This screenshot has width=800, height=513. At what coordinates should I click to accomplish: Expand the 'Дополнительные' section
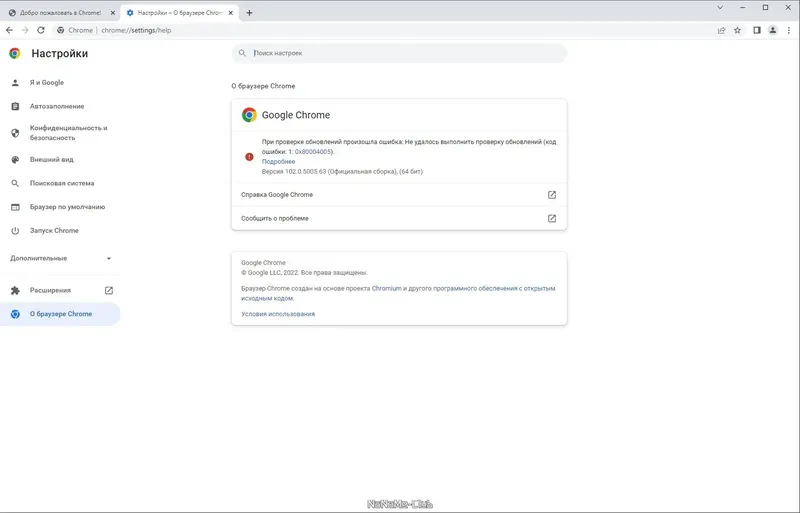tap(60, 258)
